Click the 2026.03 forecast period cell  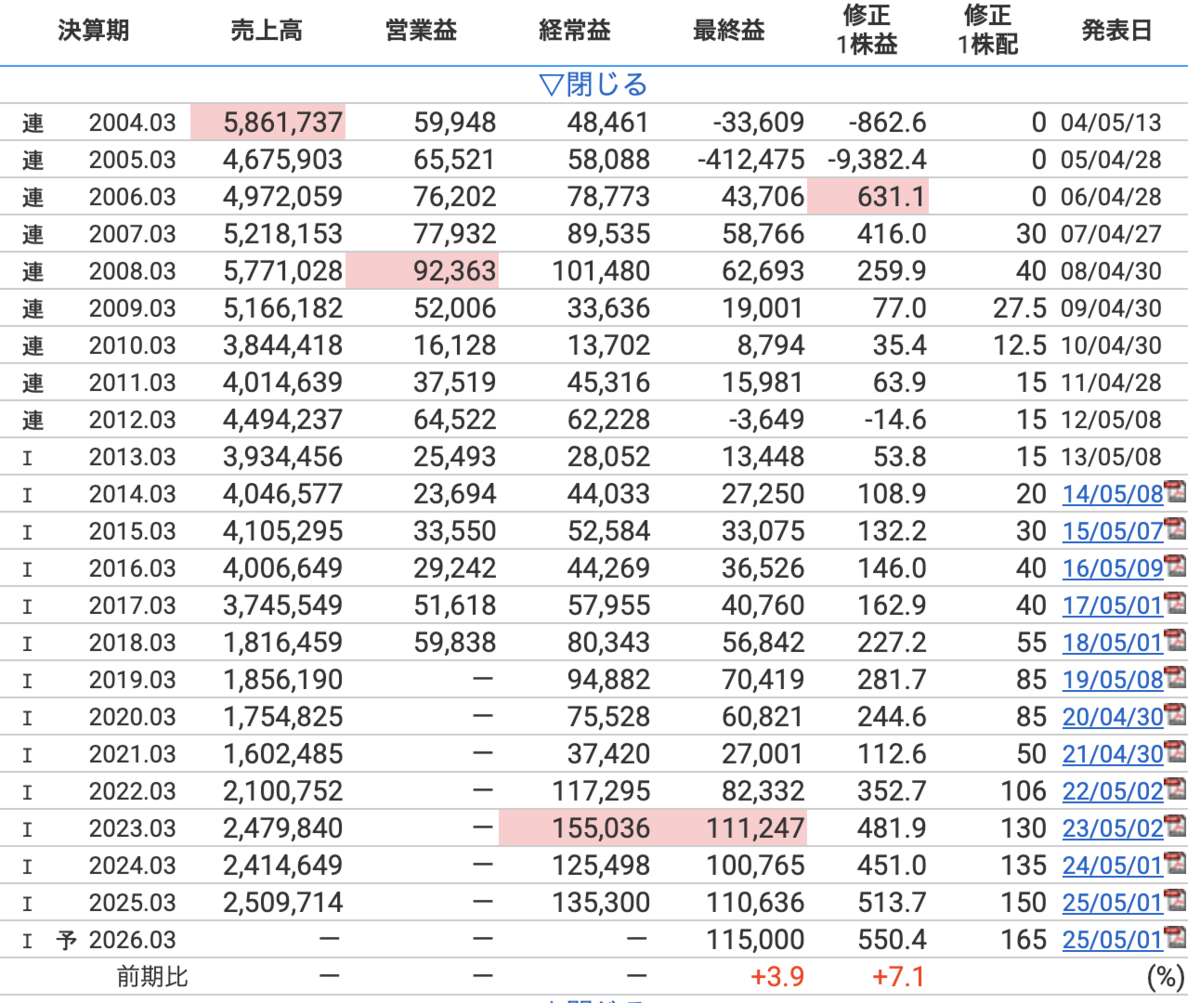[131, 940]
